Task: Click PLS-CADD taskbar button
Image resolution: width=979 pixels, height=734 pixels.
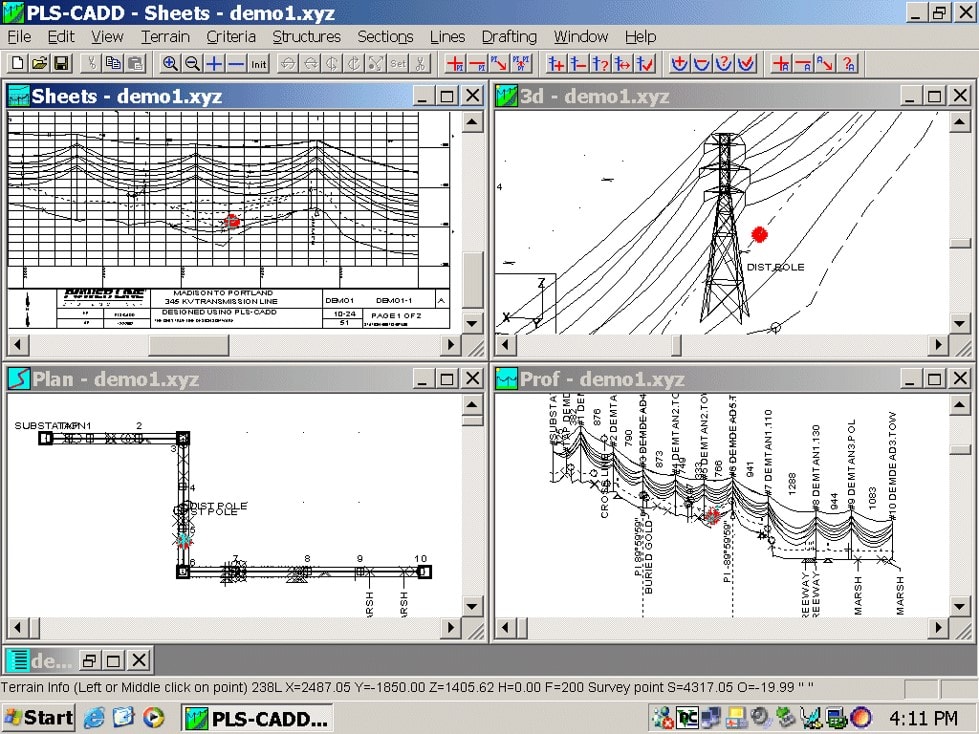Action: pos(258,718)
